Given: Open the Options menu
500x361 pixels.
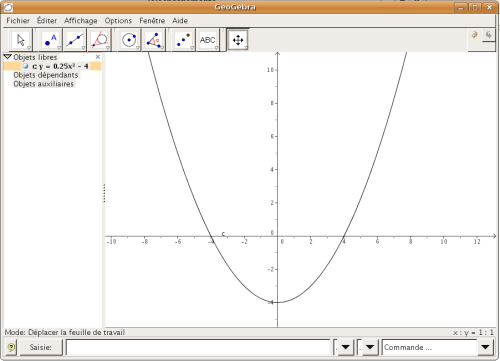Looking at the screenshot, I should click(x=118, y=21).
